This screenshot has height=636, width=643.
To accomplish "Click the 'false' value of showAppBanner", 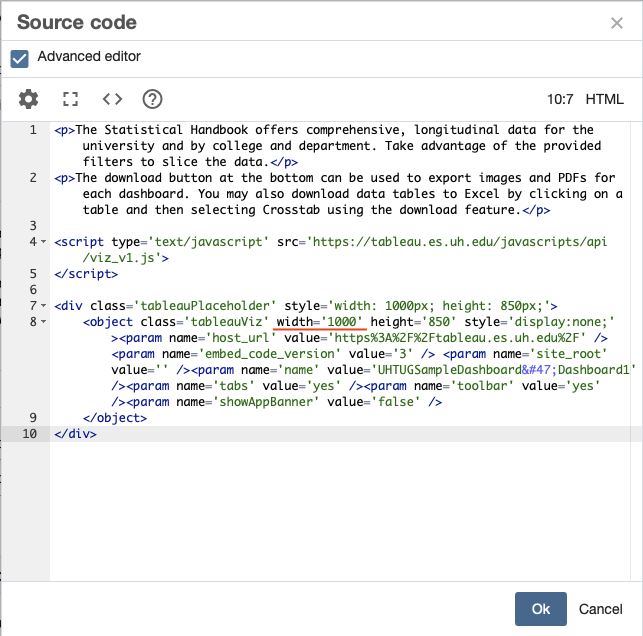I will click(395, 402).
